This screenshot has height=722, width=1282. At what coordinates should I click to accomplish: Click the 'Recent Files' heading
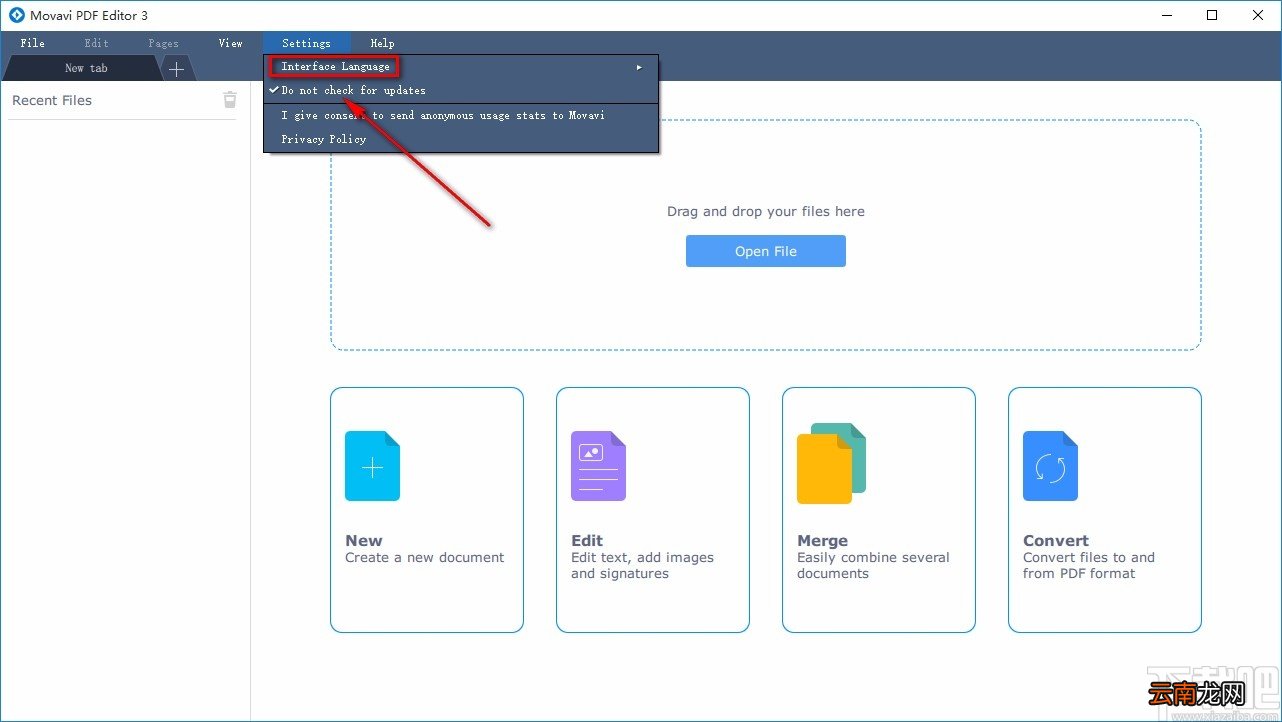pos(52,100)
